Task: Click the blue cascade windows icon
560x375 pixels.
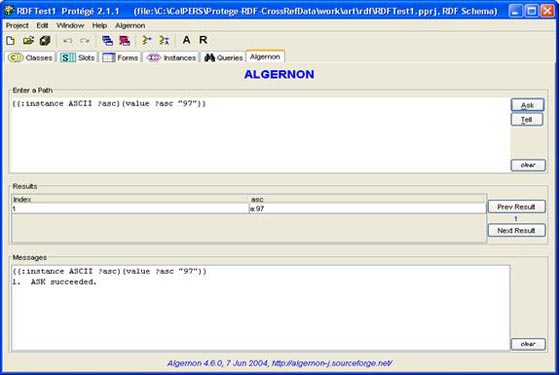Action: pyautogui.click(x=107, y=40)
